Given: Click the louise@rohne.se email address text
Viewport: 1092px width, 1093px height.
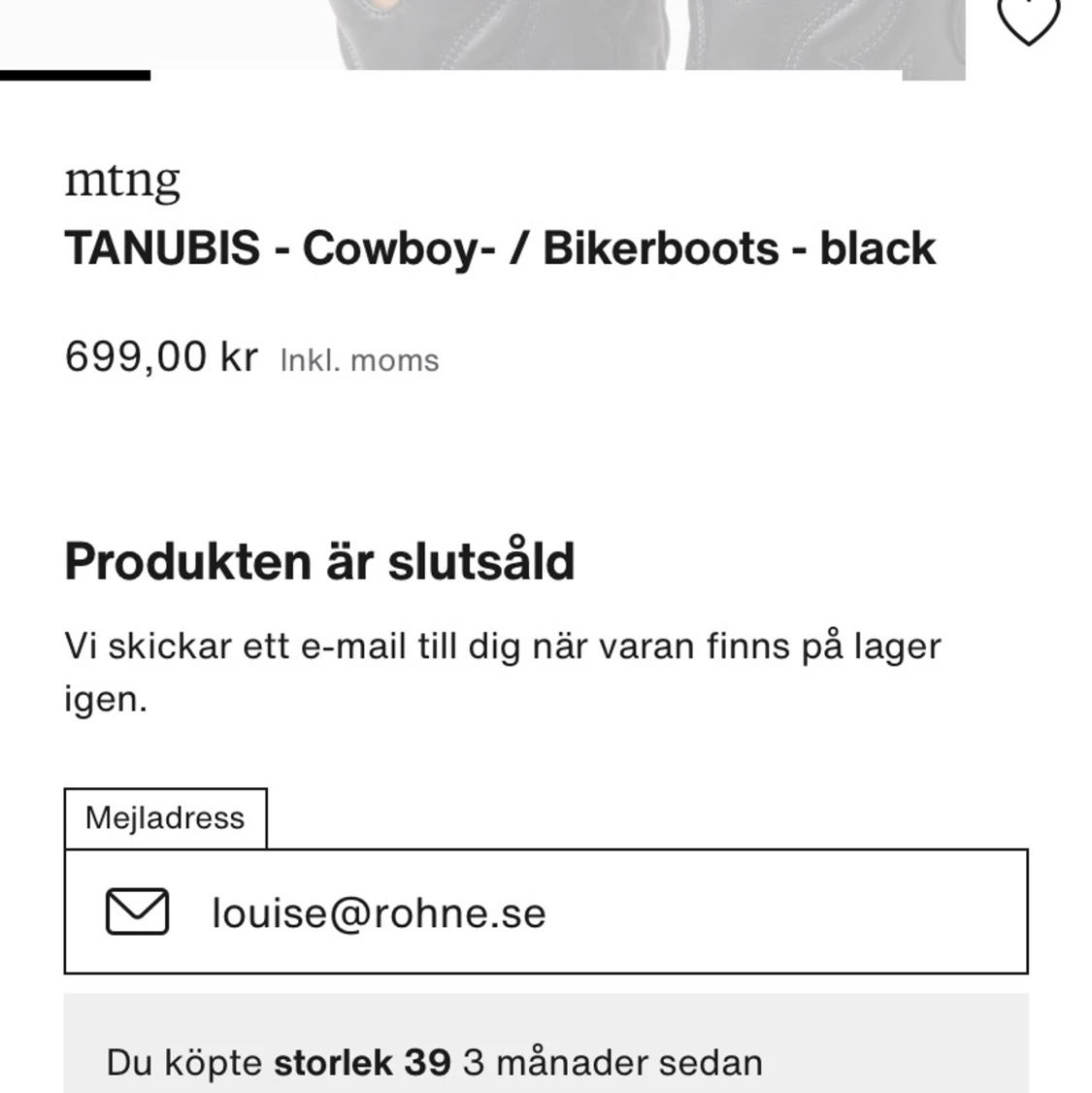Looking at the screenshot, I should point(379,913).
